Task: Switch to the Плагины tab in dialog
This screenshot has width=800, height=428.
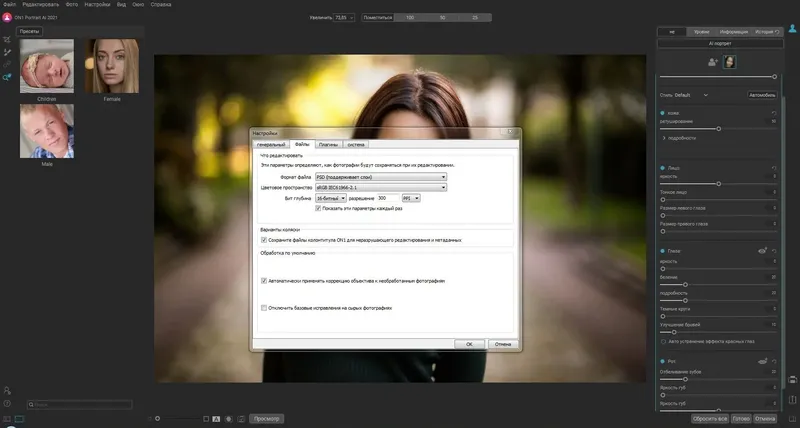Action: tap(328, 145)
